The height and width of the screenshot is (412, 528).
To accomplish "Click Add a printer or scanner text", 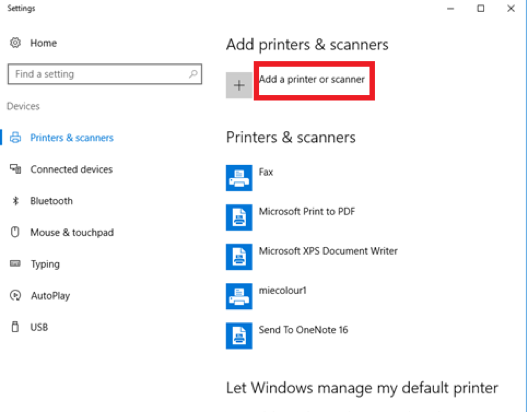I will coord(312,79).
